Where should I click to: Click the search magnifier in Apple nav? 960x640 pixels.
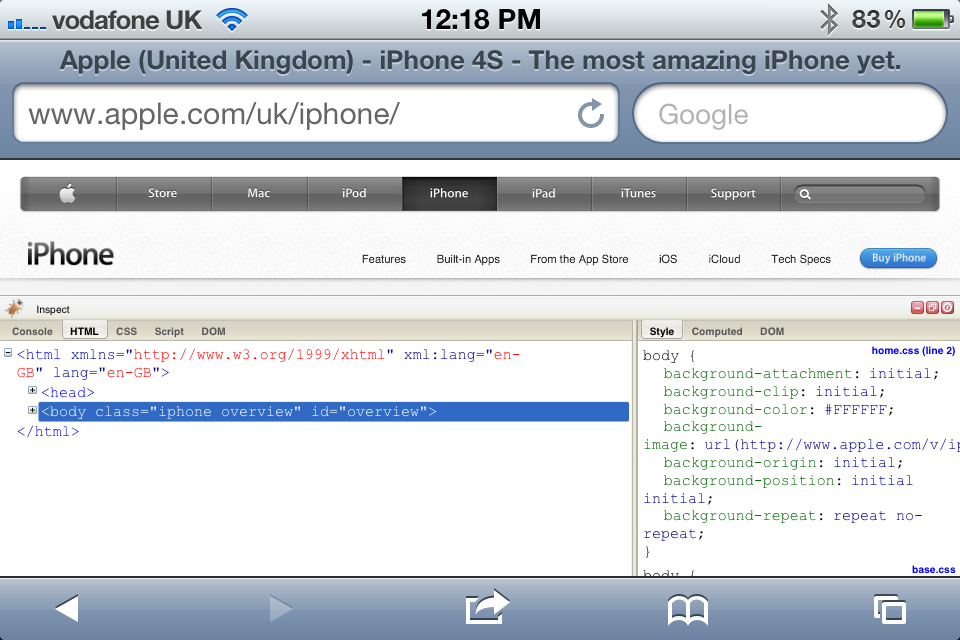click(x=806, y=195)
